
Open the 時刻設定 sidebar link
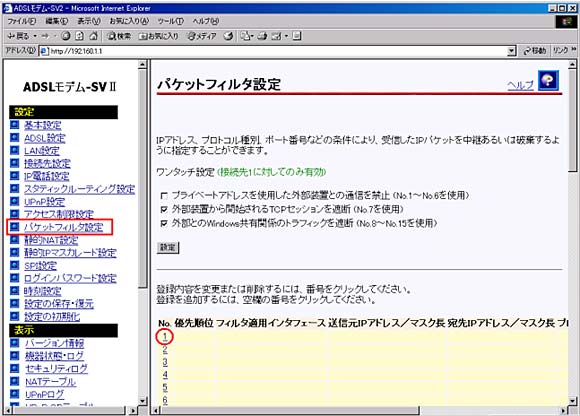[x=43, y=291]
